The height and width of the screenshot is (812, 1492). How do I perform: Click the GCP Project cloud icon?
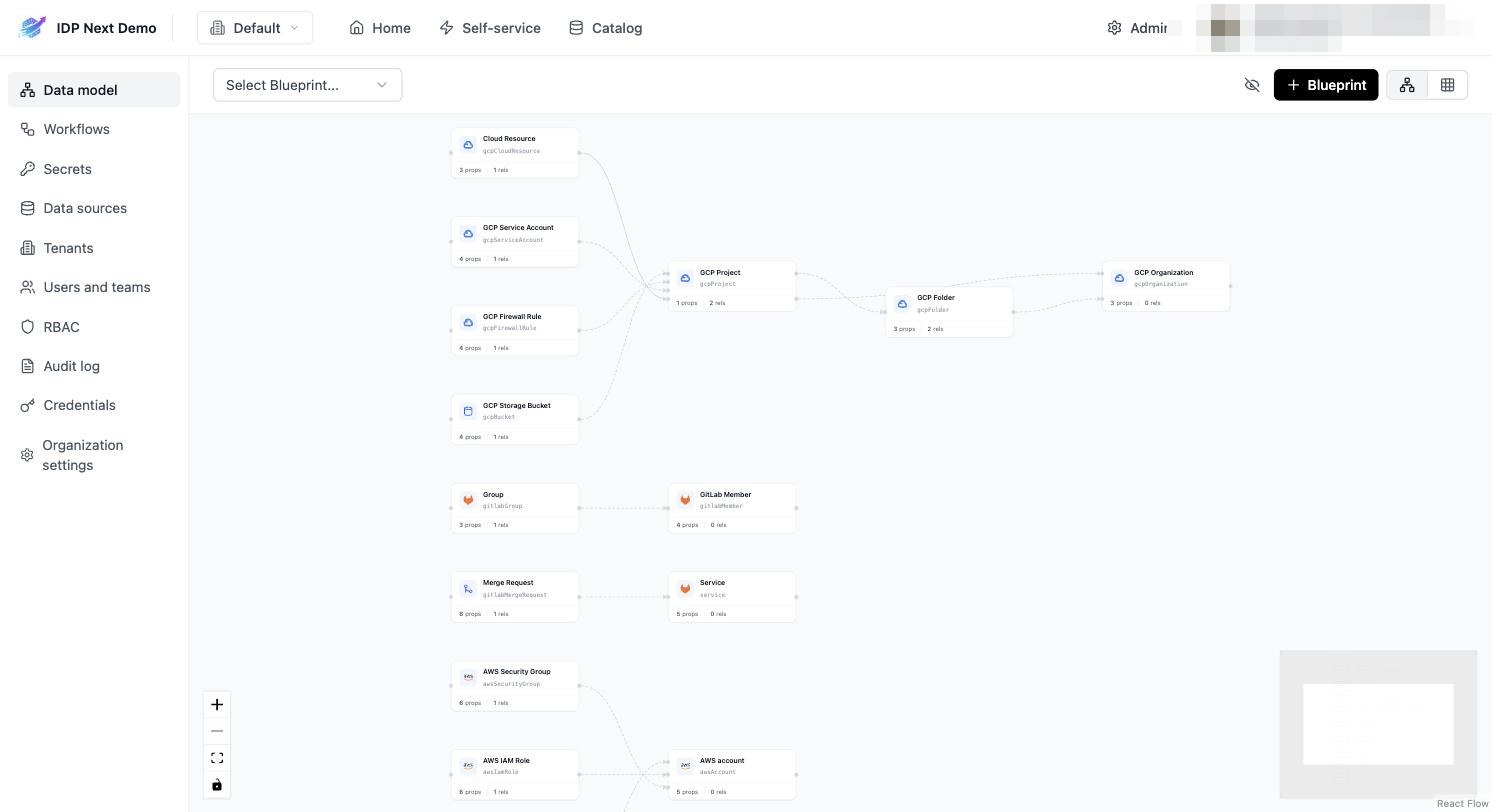[685, 278]
